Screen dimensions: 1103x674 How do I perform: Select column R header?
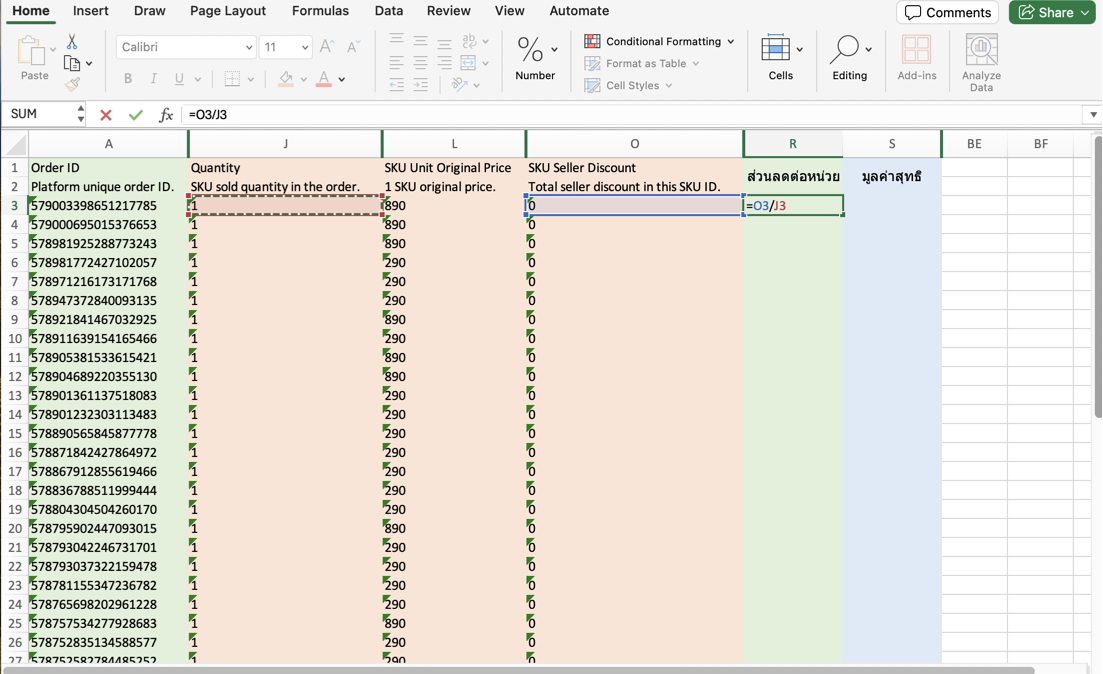pos(793,144)
